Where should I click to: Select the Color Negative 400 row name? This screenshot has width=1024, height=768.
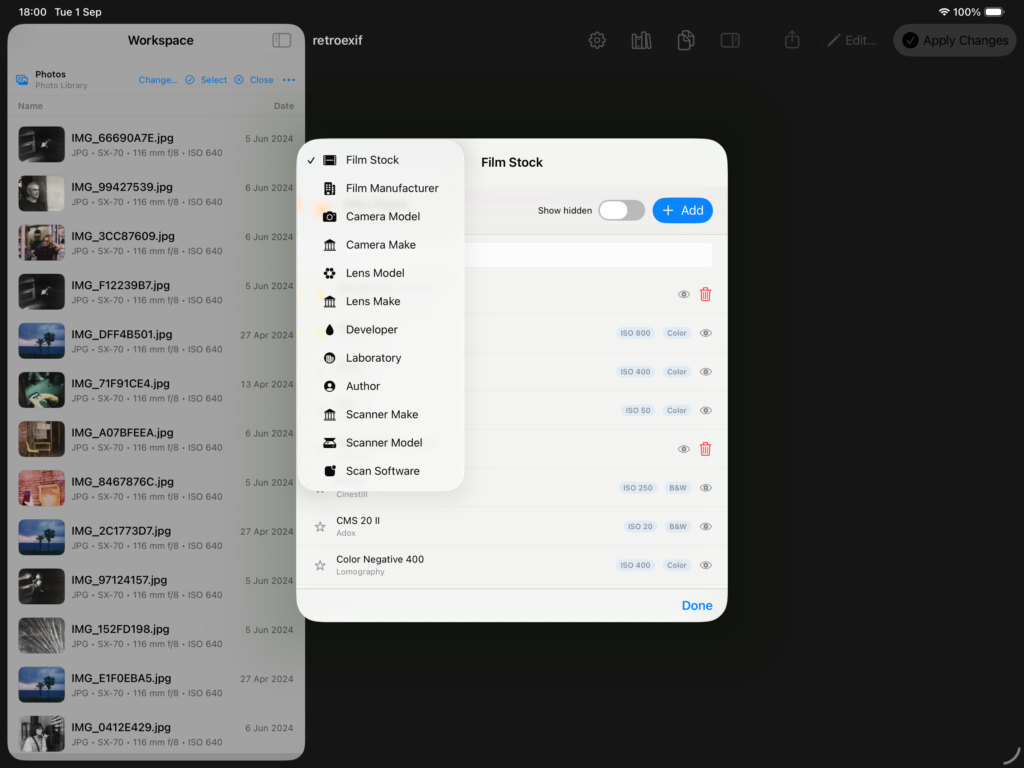point(380,559)
